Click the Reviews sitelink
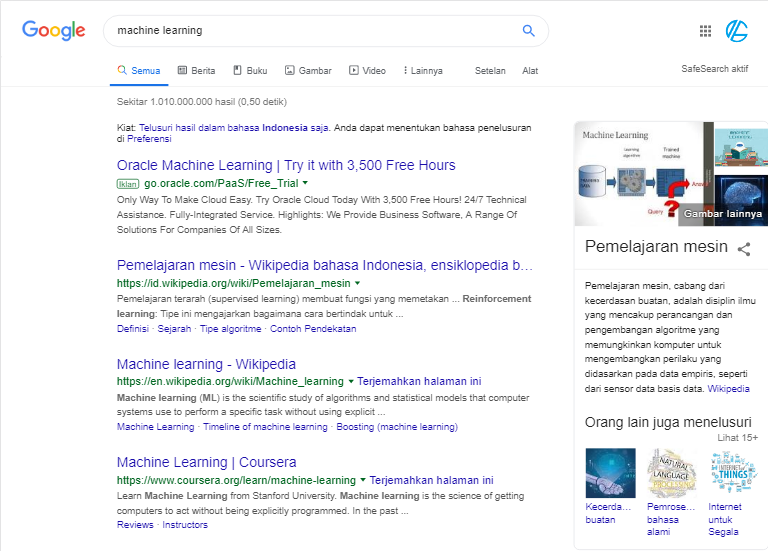 click(135, 525)
